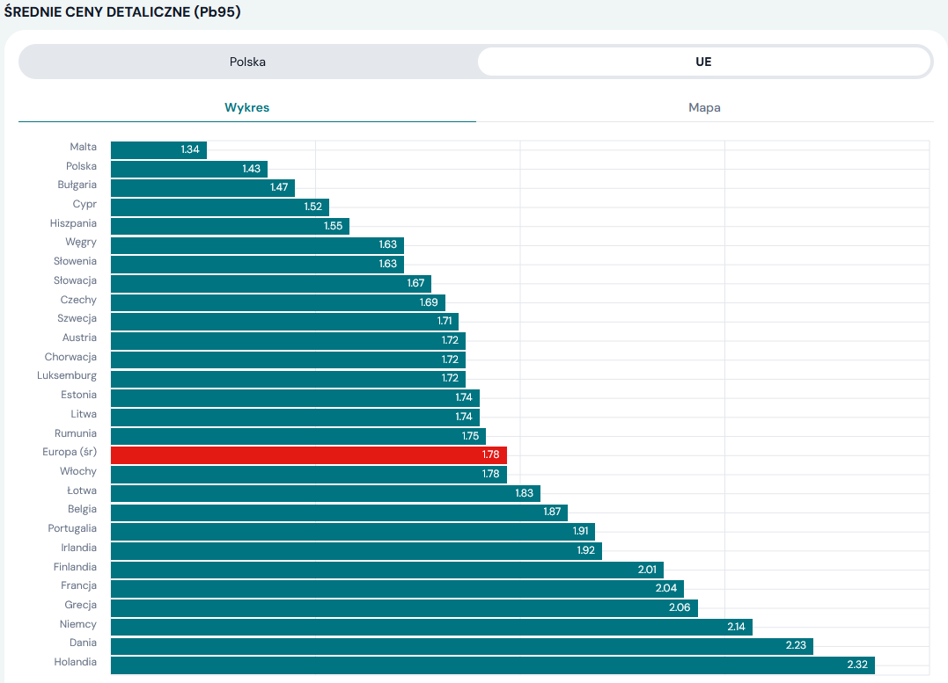Click the Niemcy axis label

78,624
